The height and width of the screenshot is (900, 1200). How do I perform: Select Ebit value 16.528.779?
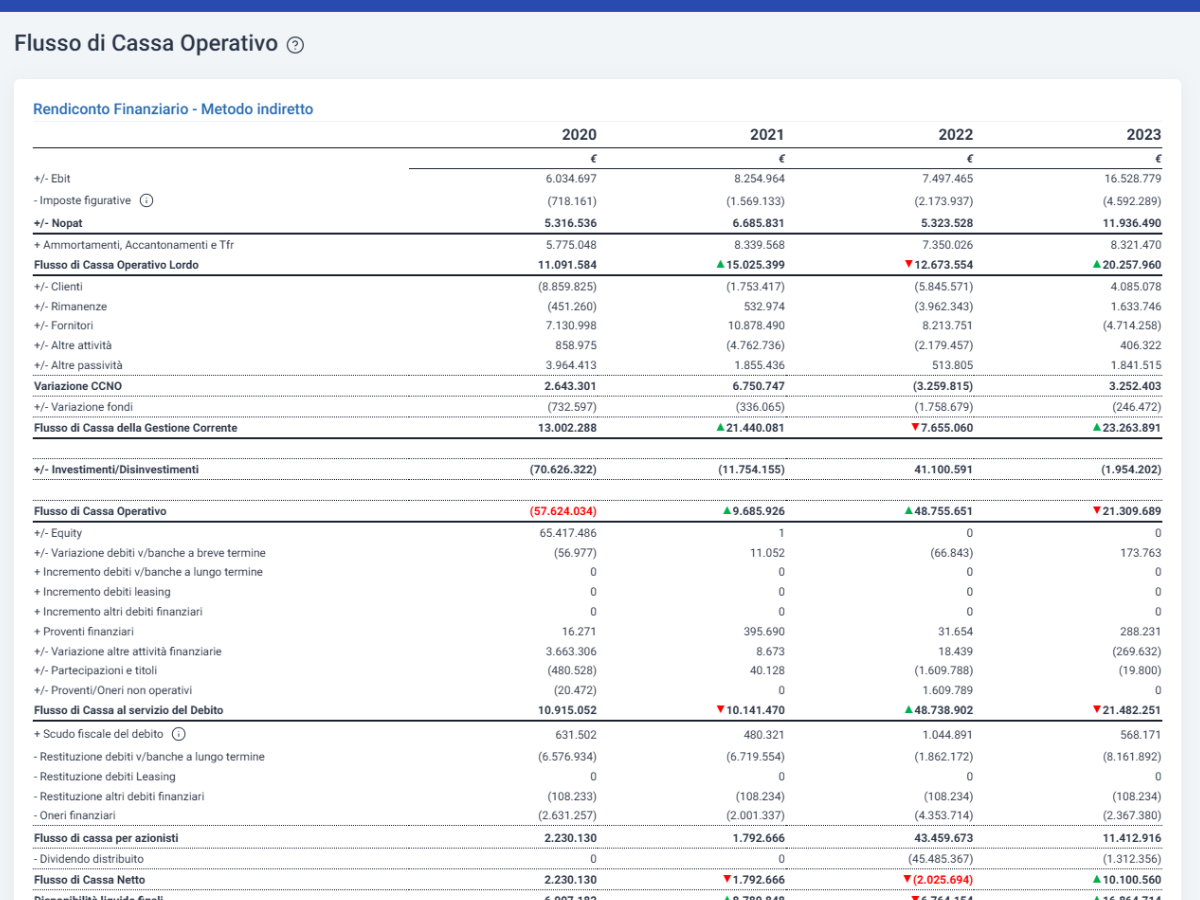tap(1131, 179)
